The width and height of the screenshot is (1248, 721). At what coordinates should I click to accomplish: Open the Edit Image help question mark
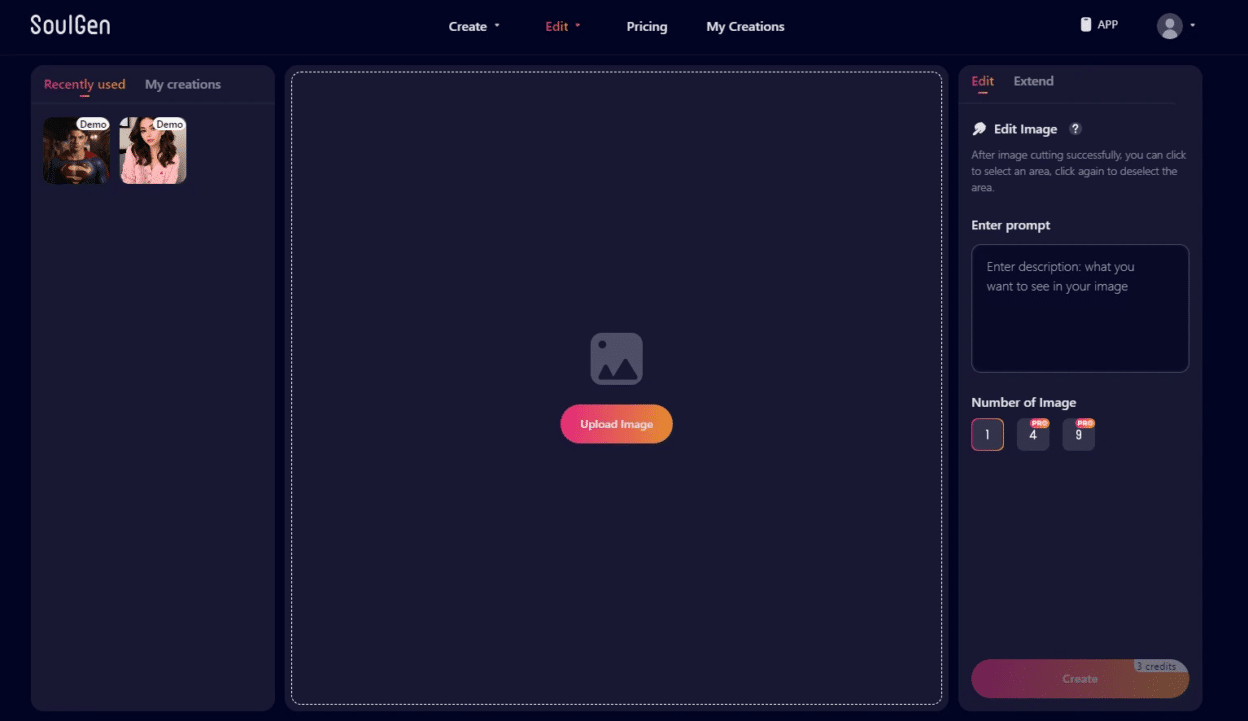click(x=1075, y=128)
